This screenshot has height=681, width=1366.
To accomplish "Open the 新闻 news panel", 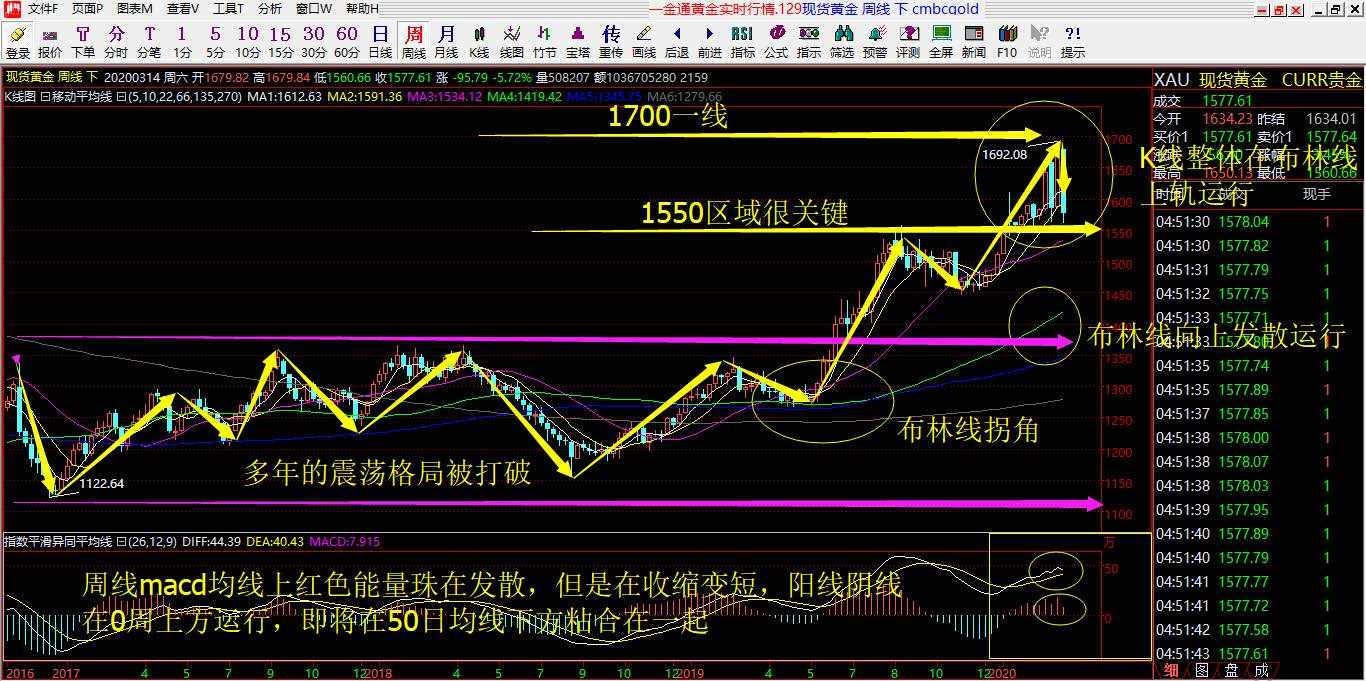I will 974,42.
